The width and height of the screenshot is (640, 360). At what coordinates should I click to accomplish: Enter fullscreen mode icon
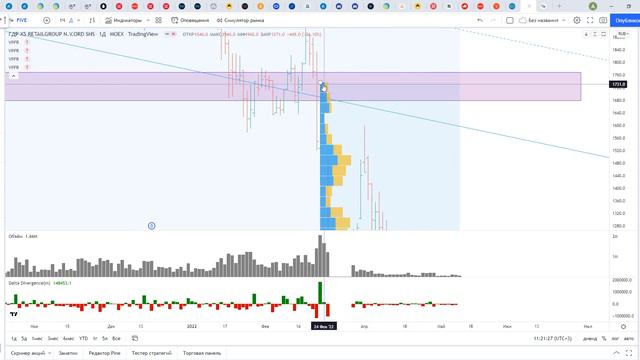pos(590,20)
